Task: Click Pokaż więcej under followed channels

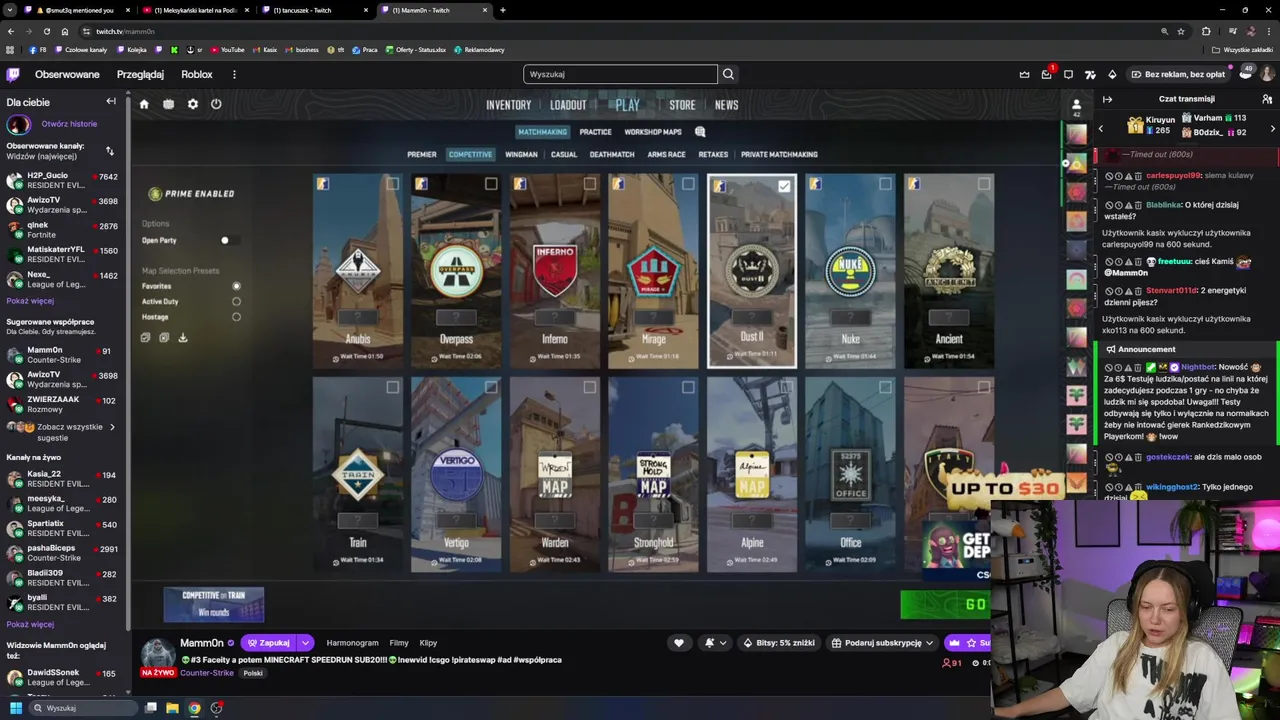Action: click(30, 301)
